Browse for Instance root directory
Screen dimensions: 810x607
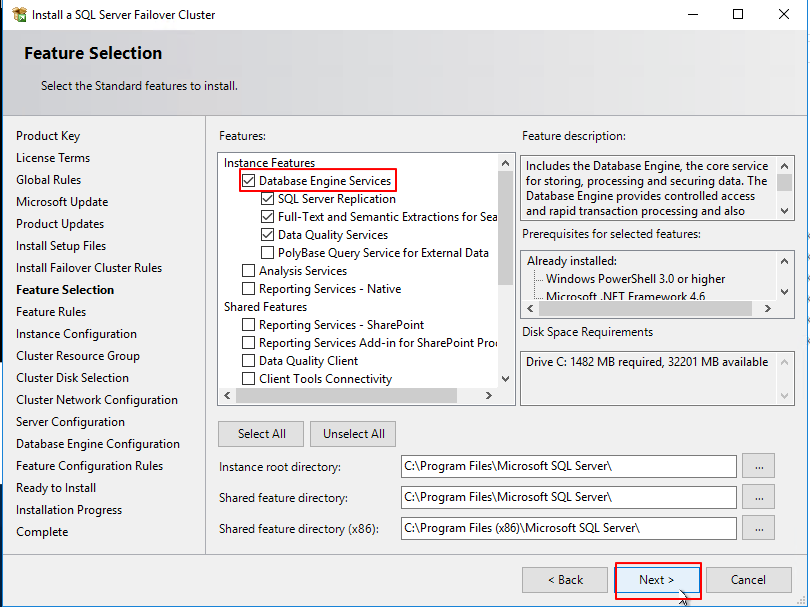pyautogui.click(x=759, y=466)
